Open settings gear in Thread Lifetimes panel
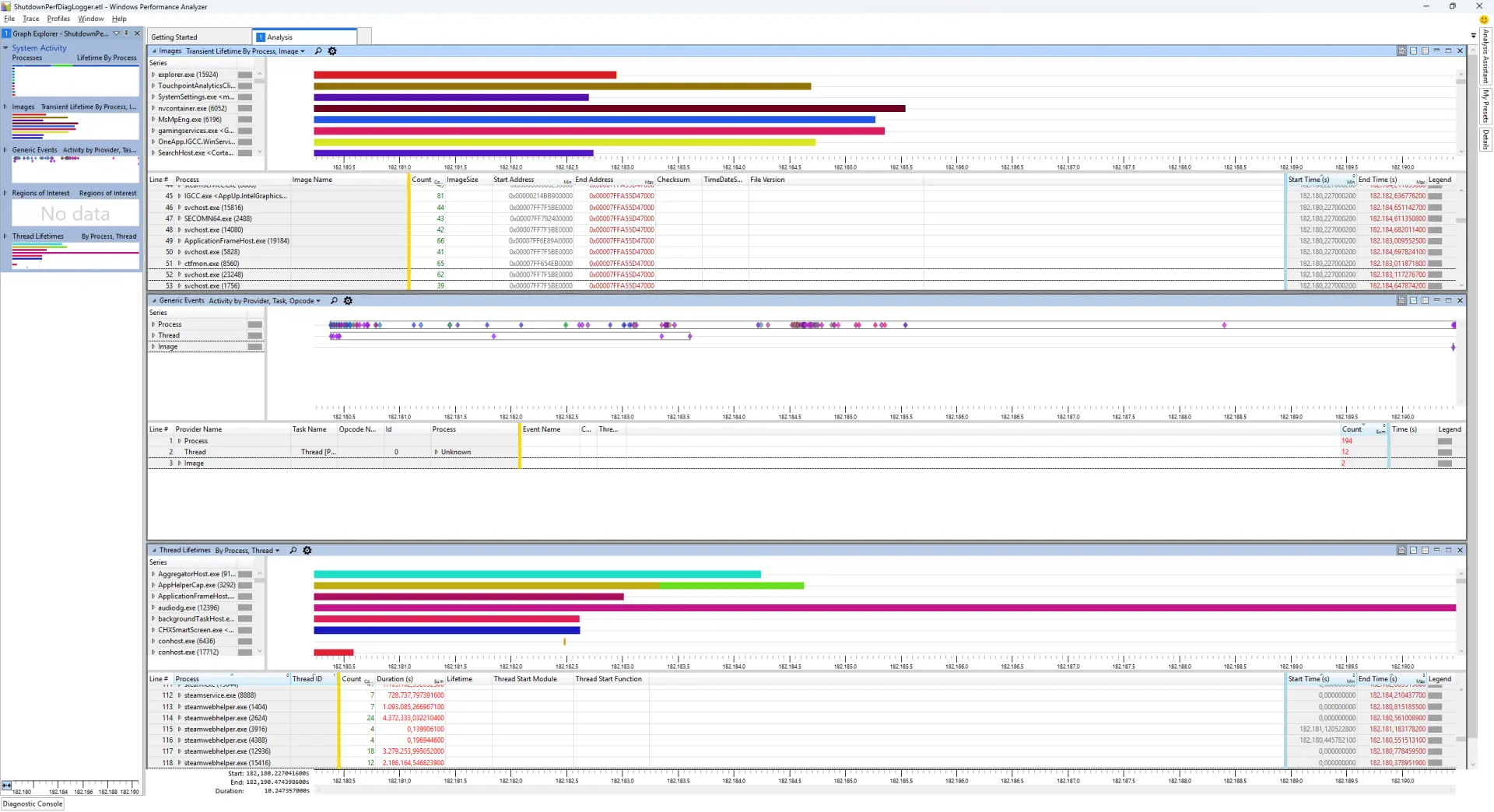This screenshot has width=1494, height=812. [307, 551]
